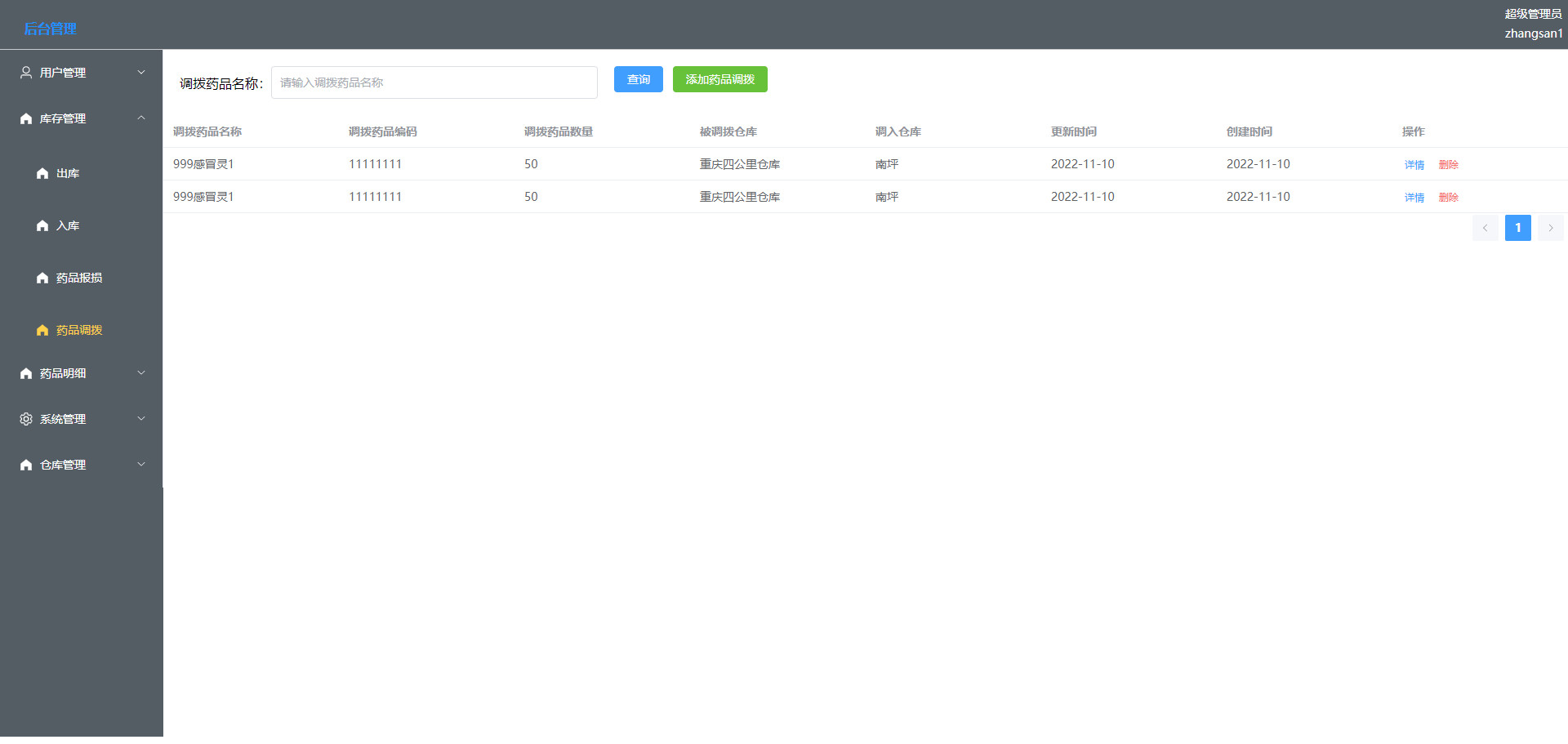This screenshot has width=1568, height=744.
Task: Click the 用户管理 user icon
Action: click(26, 73)
